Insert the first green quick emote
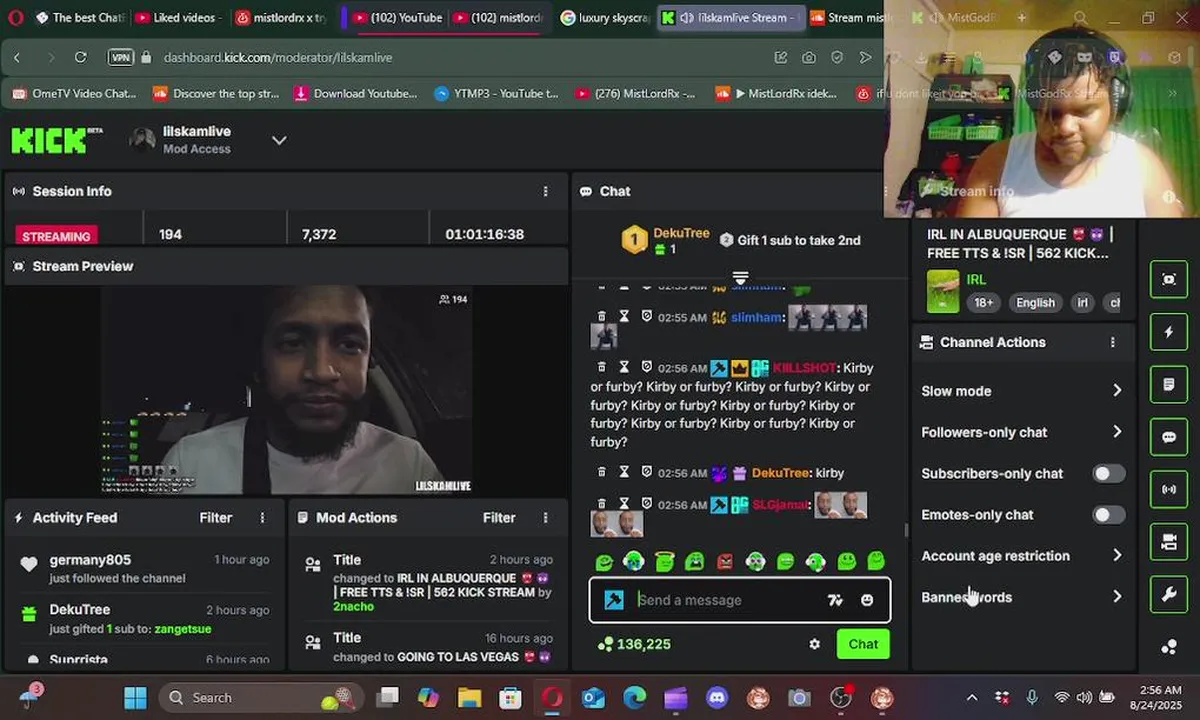The height and width of the screenshot is (720, 1200). pyautogui.click(x=604, y=562)
